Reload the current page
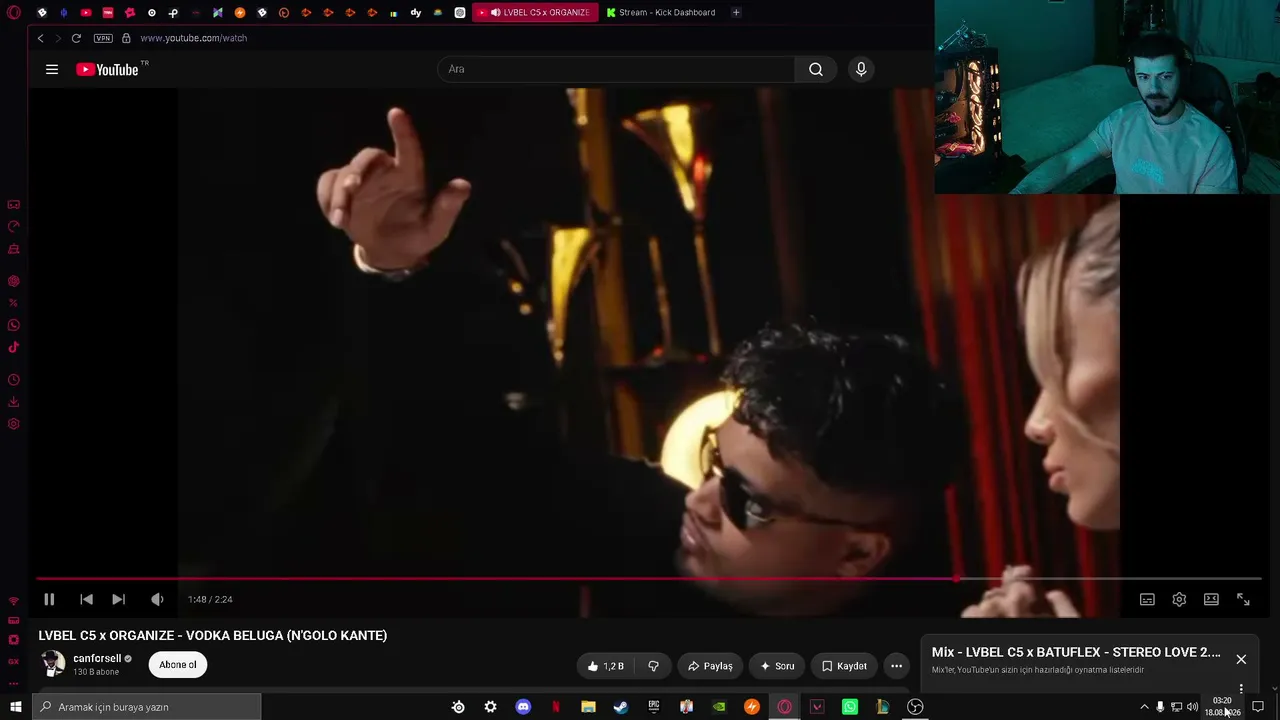The image size is (1280, 720). pos(76,38)
